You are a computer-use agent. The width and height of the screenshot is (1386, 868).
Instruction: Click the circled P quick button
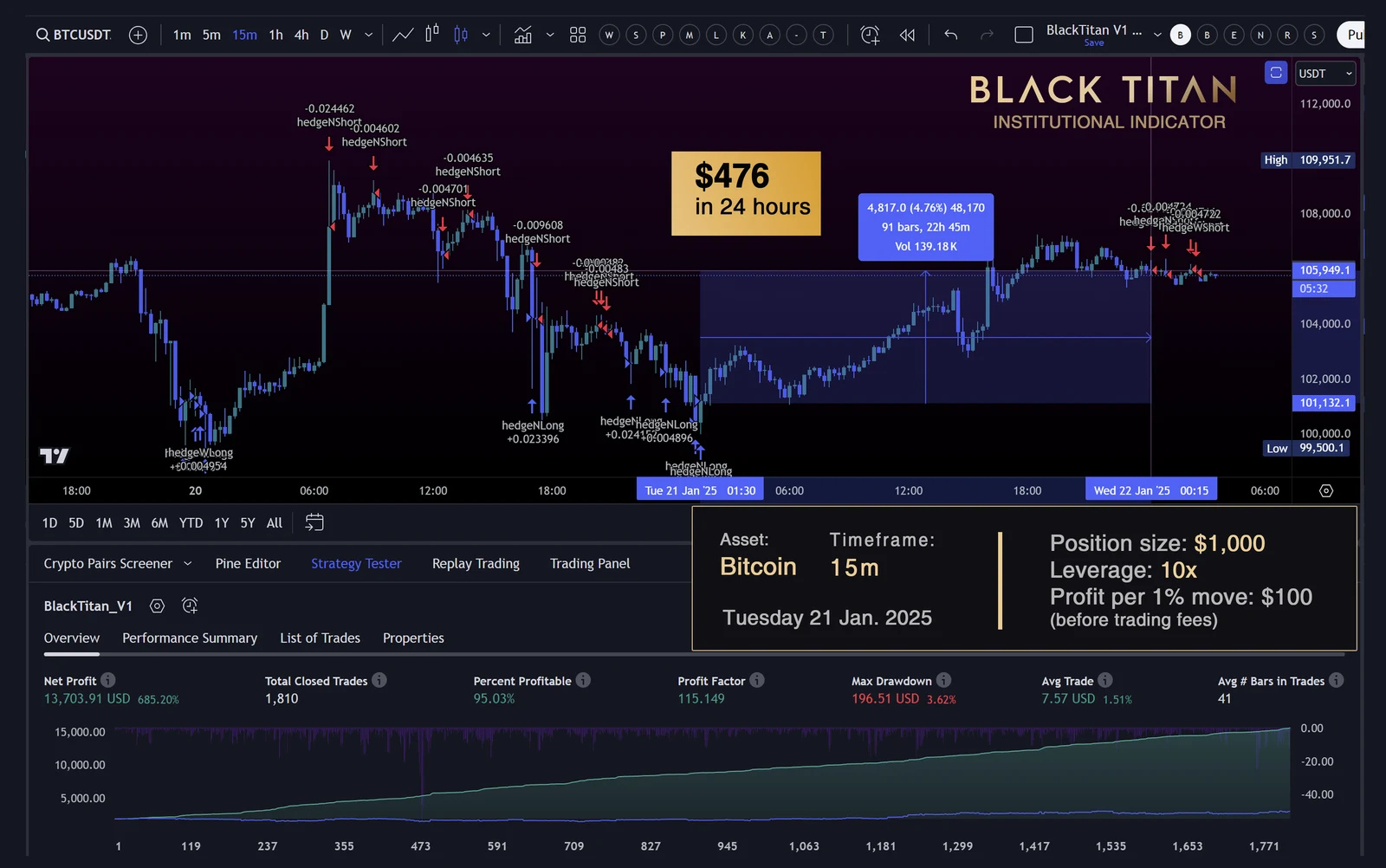click(663, 35)
